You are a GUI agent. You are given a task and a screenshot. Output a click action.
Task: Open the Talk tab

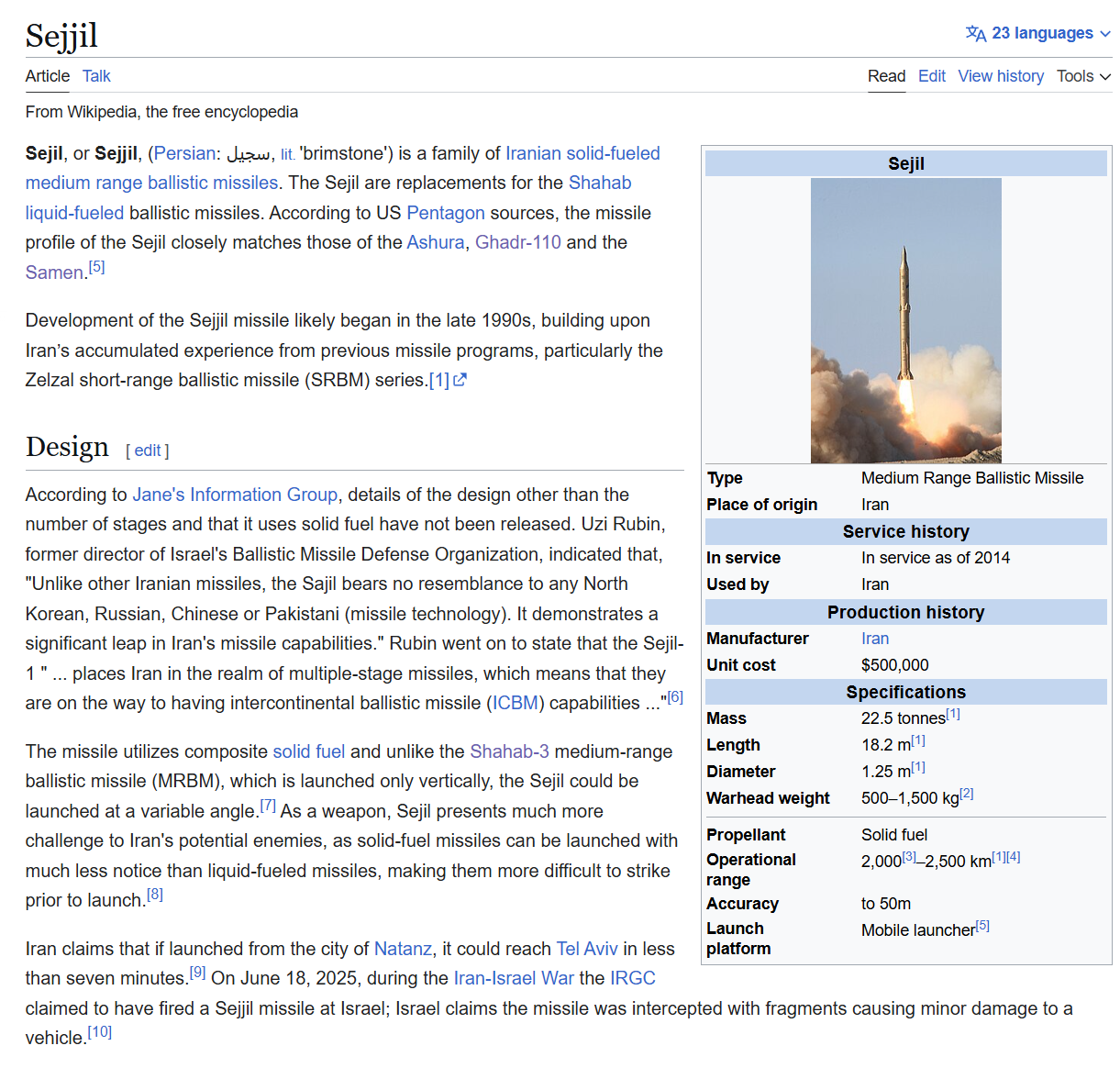(x=96, y=76)
